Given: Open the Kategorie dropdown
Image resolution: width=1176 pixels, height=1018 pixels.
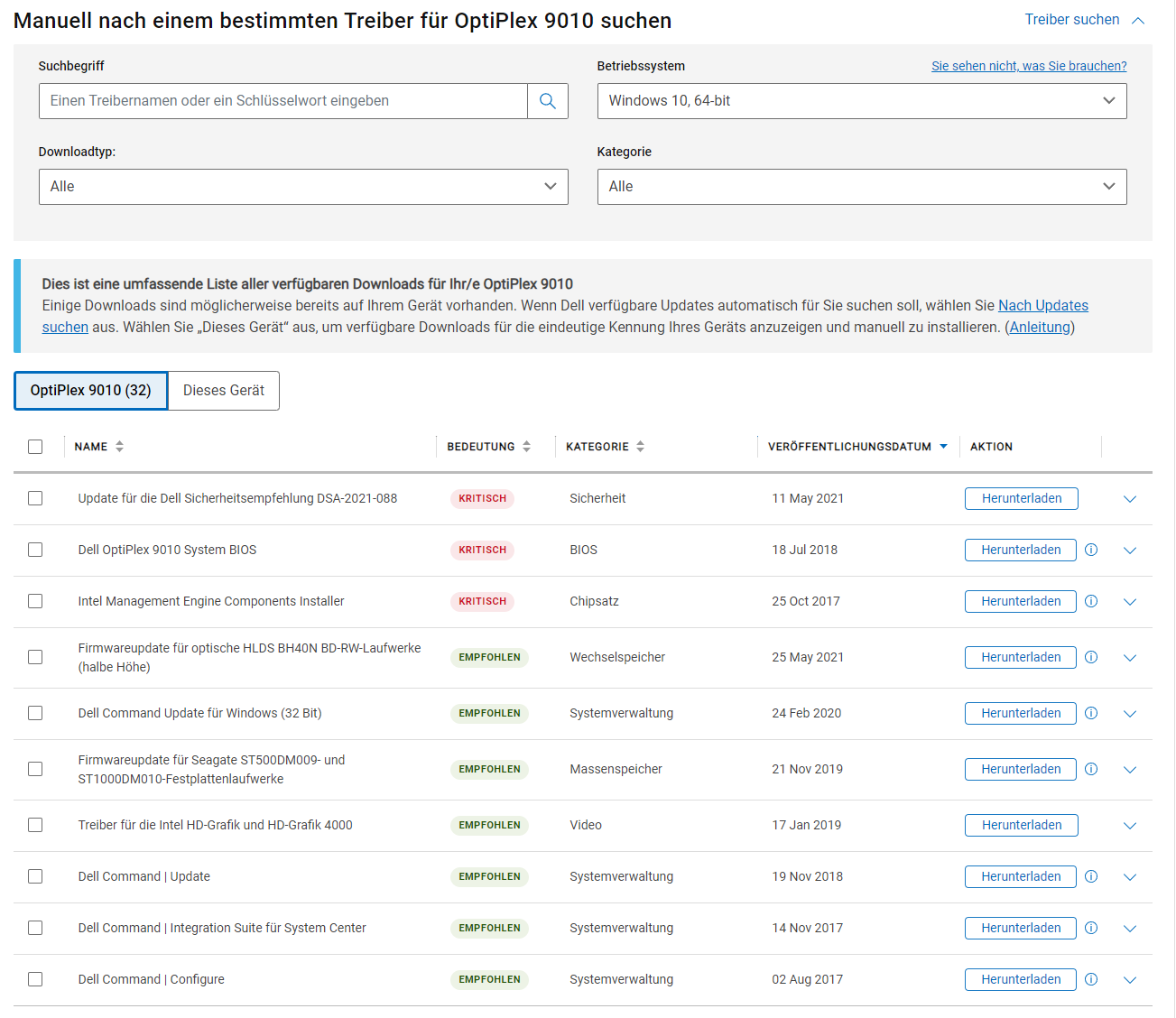Looking at the screenshot, I should [862, 187].
